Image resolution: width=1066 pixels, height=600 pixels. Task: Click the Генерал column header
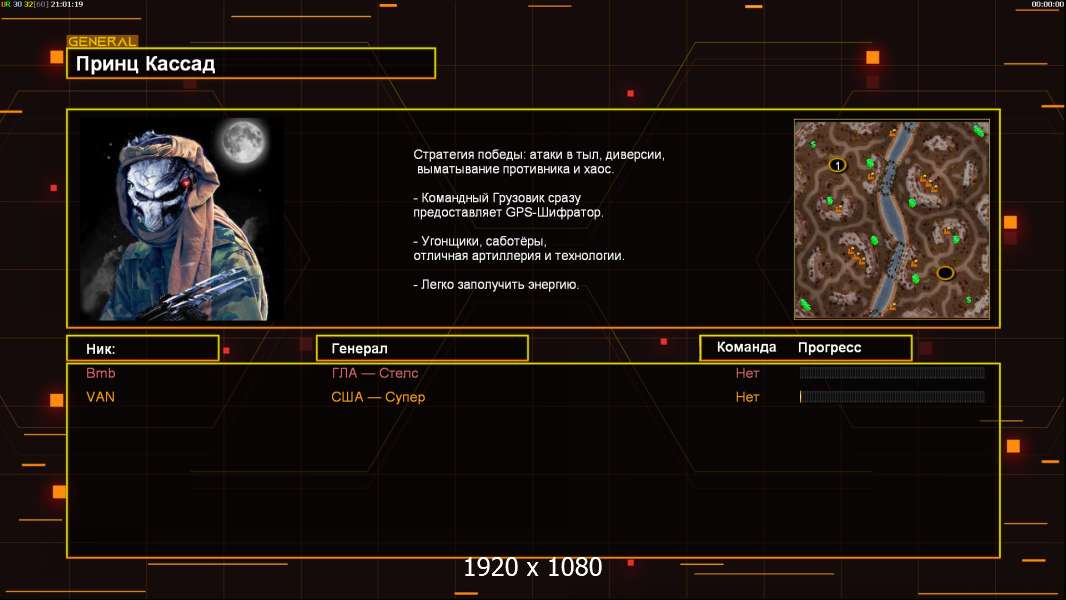(422, 349)
